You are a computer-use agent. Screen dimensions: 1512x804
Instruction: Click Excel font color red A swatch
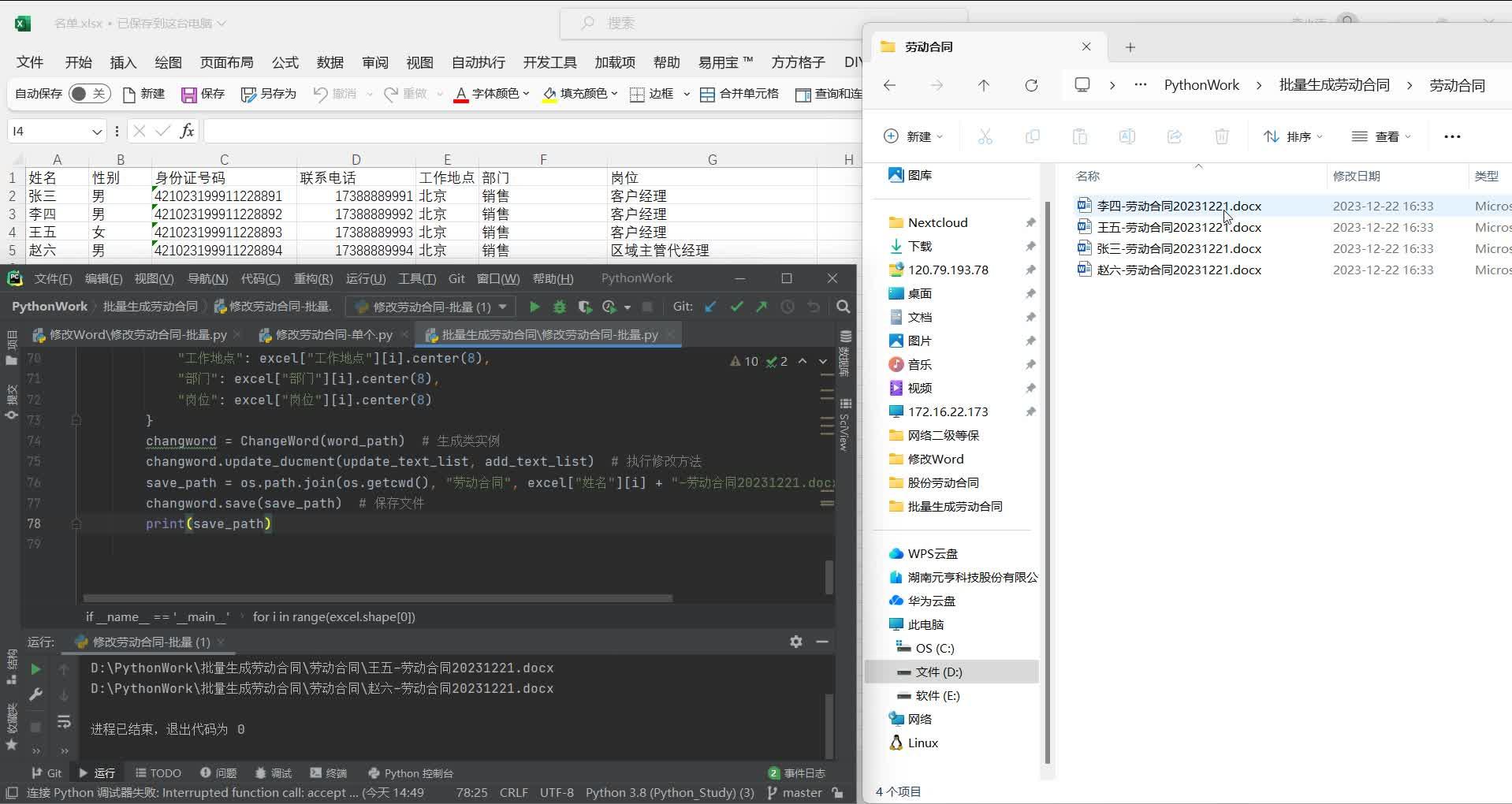[x=461, y=95]
